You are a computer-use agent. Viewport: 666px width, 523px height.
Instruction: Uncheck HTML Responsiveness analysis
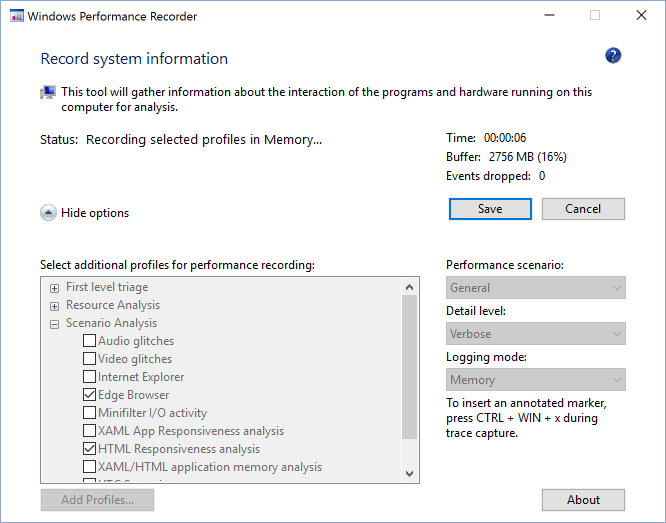pos(89,449)
